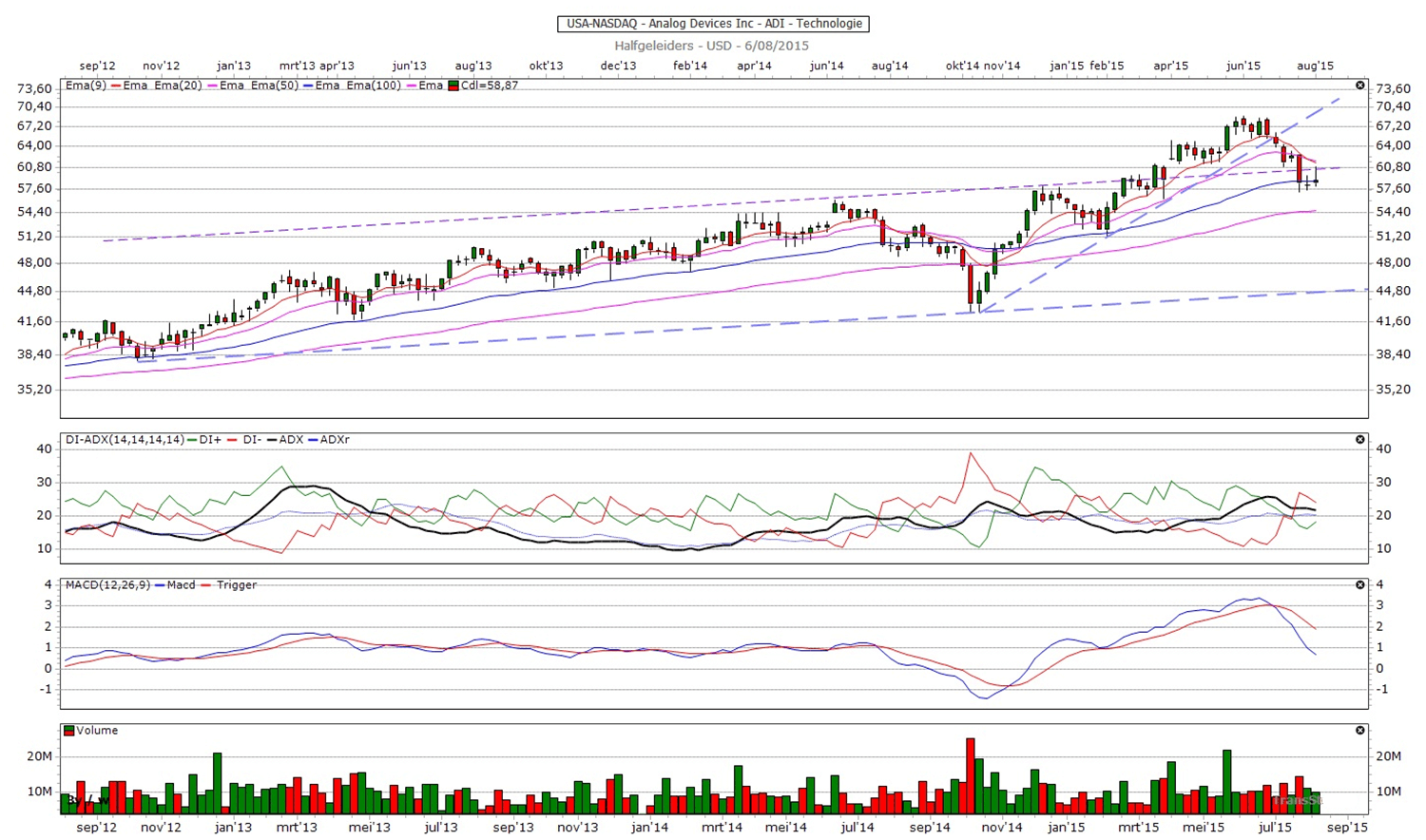This screenshot has height=840, width=1426.
Task: Click the MACD(12,26,9) panel label
Action: tap(107, 585)
